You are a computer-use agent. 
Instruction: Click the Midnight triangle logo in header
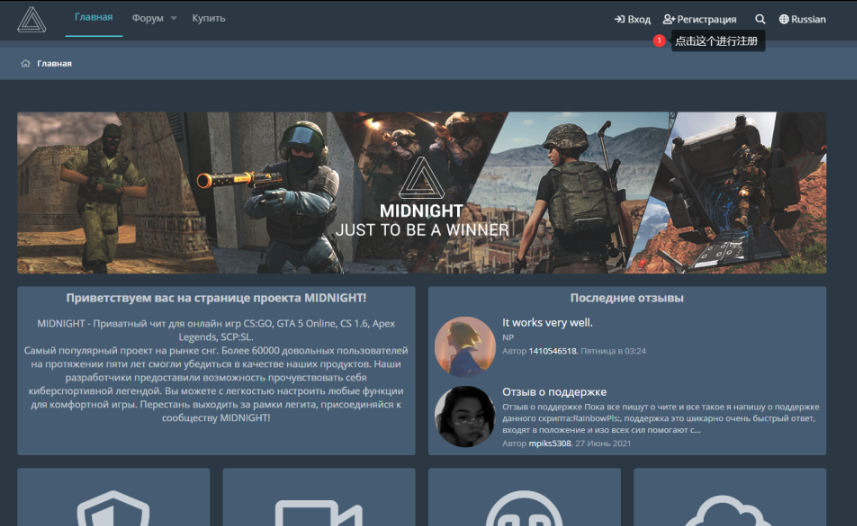pyautogui.click(x=32, y=20)
